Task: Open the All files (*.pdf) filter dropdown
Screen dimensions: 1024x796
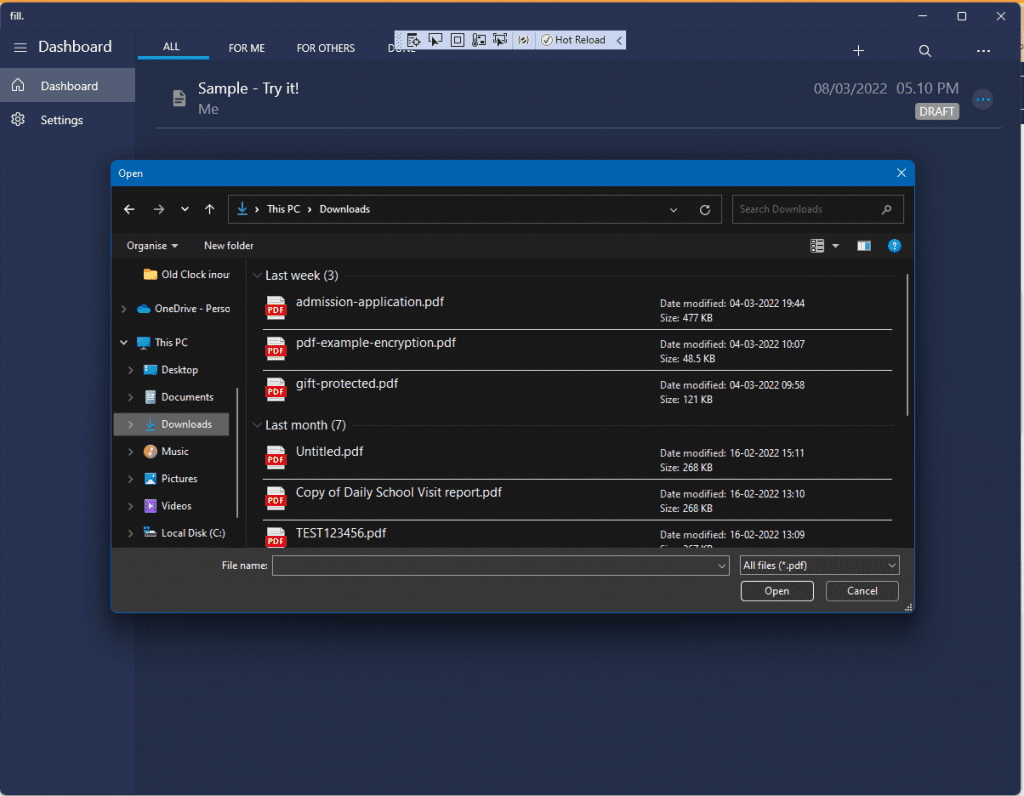Action: [819, 566]
